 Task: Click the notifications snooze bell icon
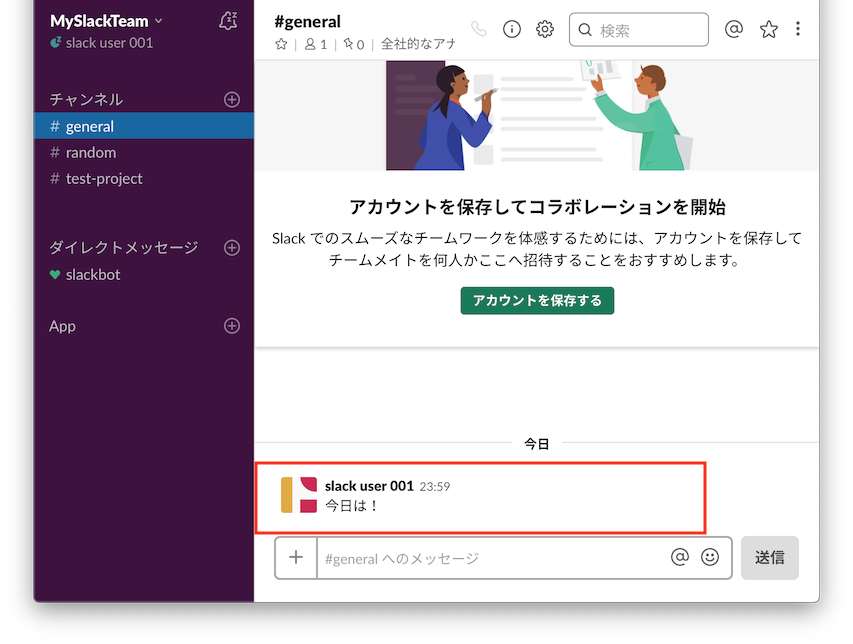tap(228, 21)
